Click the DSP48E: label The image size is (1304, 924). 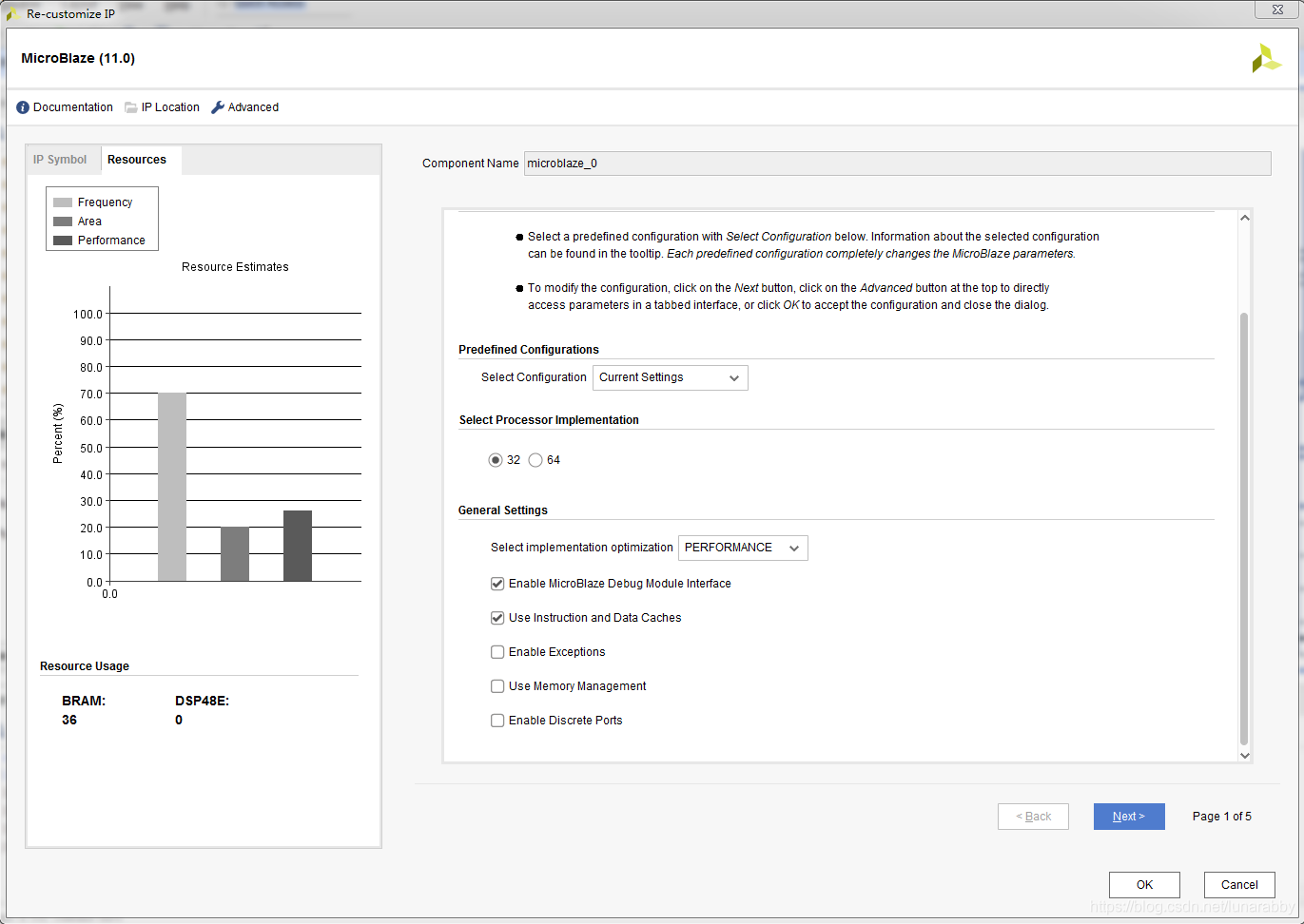click(x=202, y=701)
